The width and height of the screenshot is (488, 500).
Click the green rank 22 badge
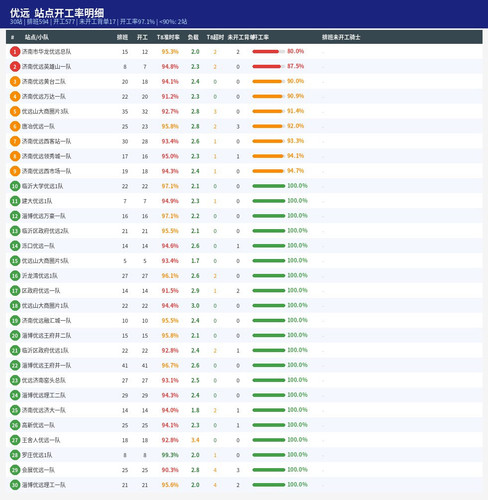pyautogui.click(x=15, y=365)
